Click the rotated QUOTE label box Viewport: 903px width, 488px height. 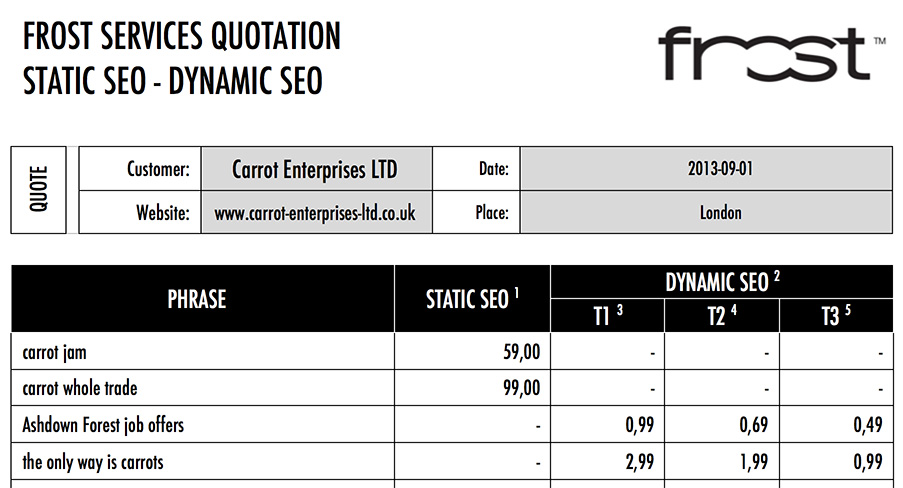38,190
